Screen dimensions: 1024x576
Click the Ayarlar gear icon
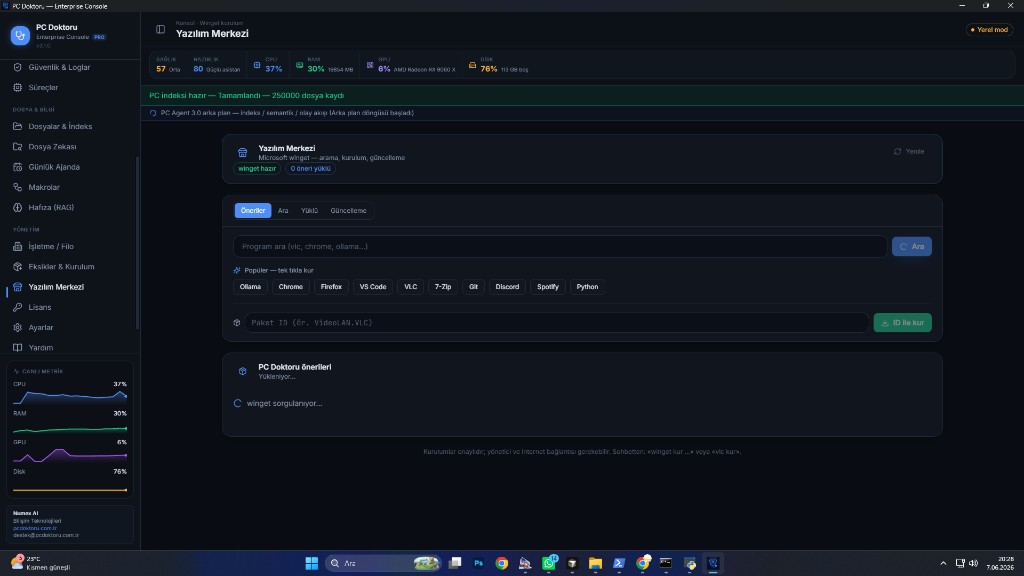click(18, 328)
